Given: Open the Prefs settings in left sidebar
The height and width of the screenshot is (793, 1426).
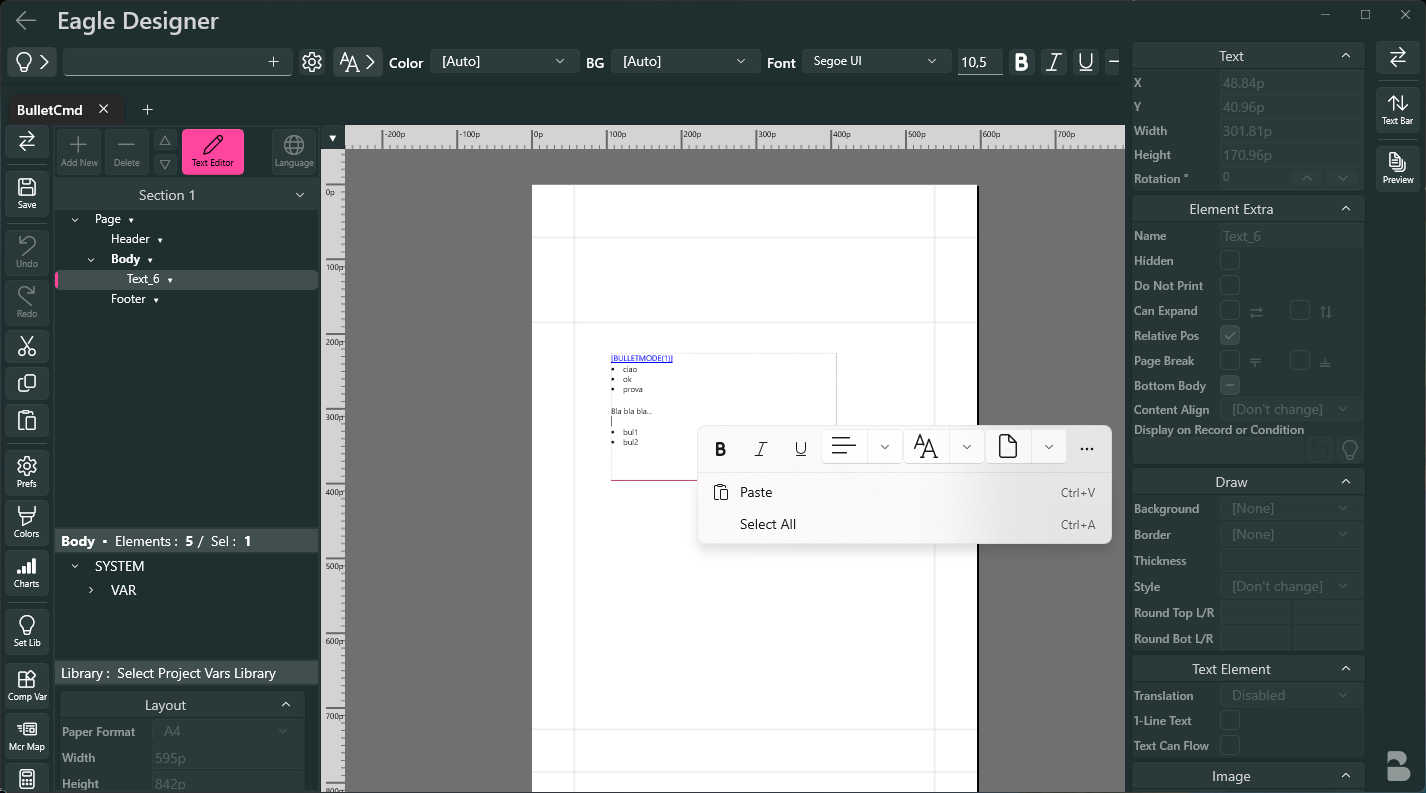Looking at the screenshot, I should tap(26, 471).
